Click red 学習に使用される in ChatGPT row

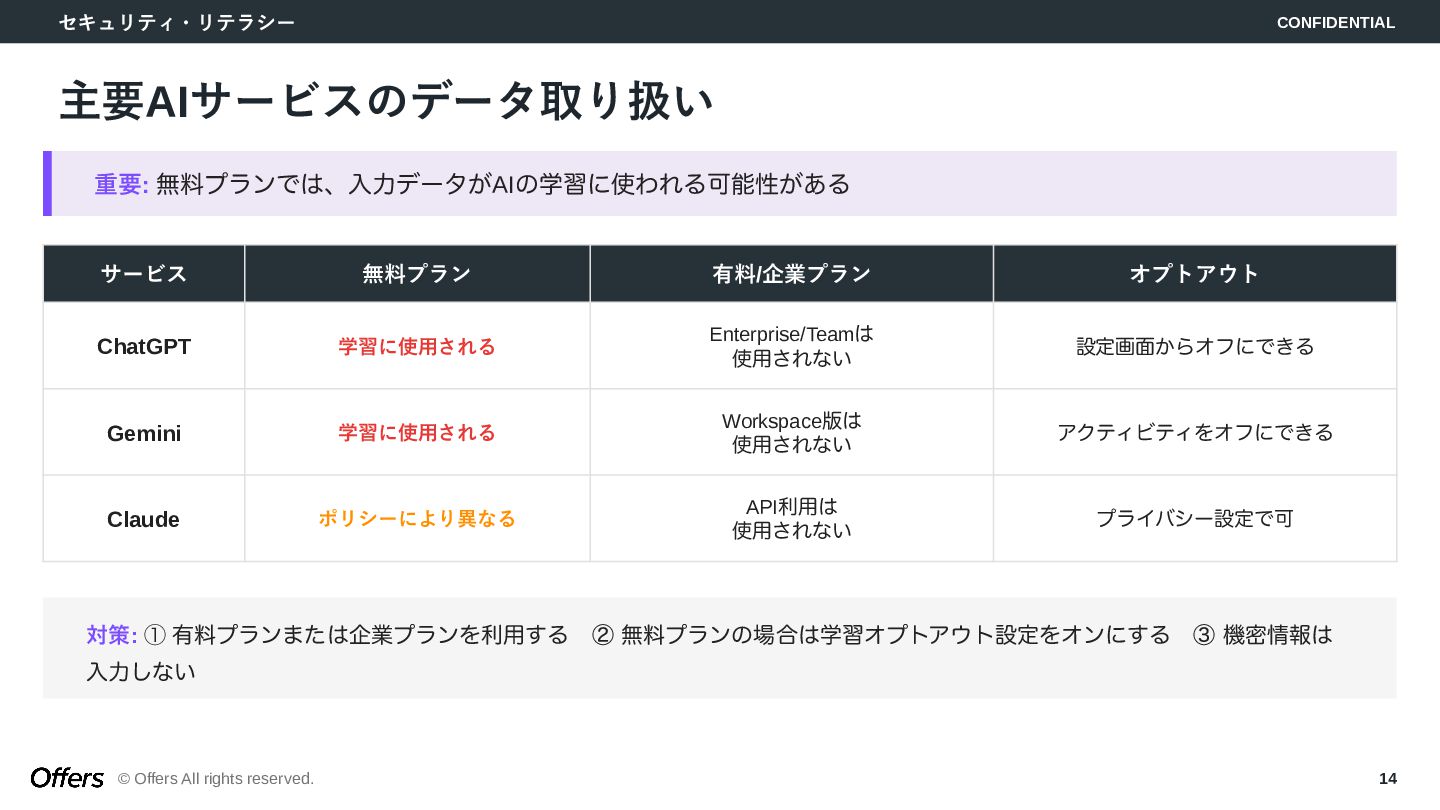coord(417,347)
